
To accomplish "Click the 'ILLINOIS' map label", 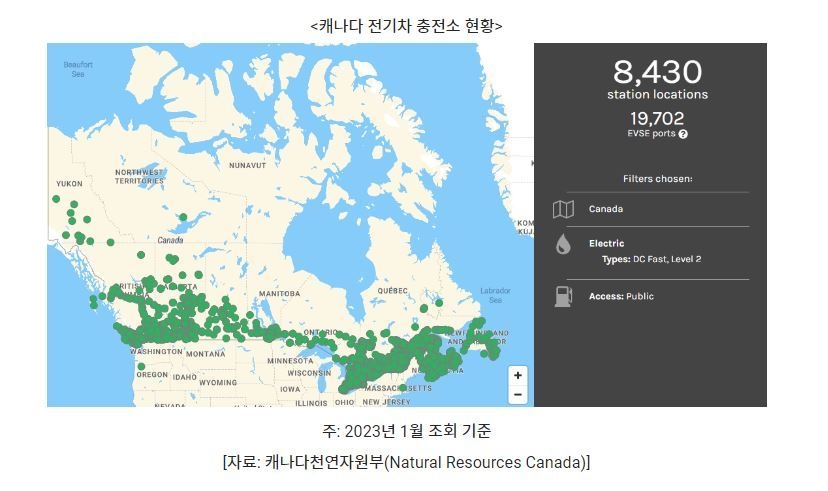I will click(311, 403).
